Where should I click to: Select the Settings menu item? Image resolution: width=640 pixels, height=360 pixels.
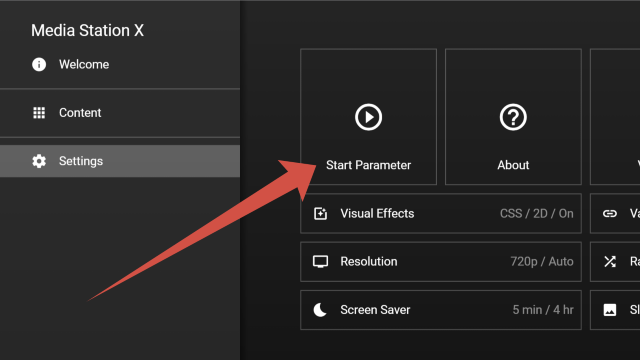pos(120,161)
